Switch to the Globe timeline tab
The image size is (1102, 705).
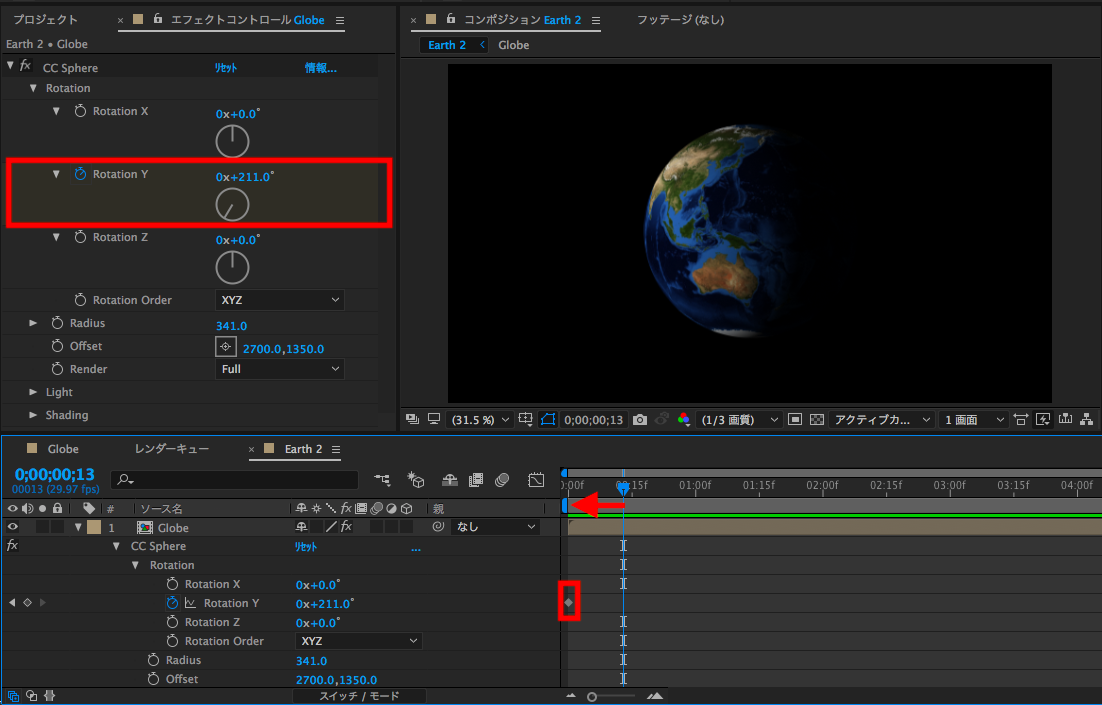(63, 449)
